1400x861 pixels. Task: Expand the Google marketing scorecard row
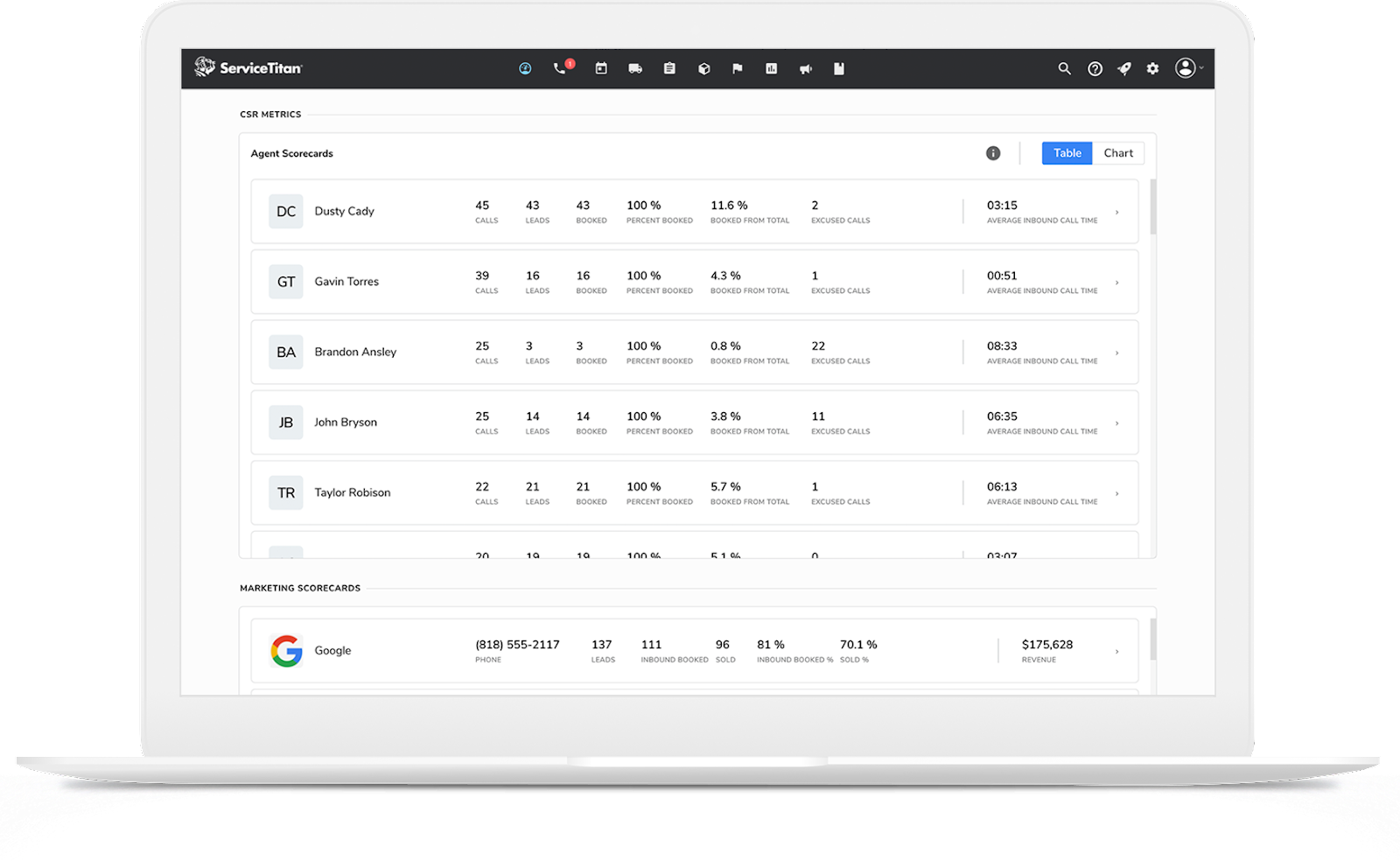point(1116,650)
